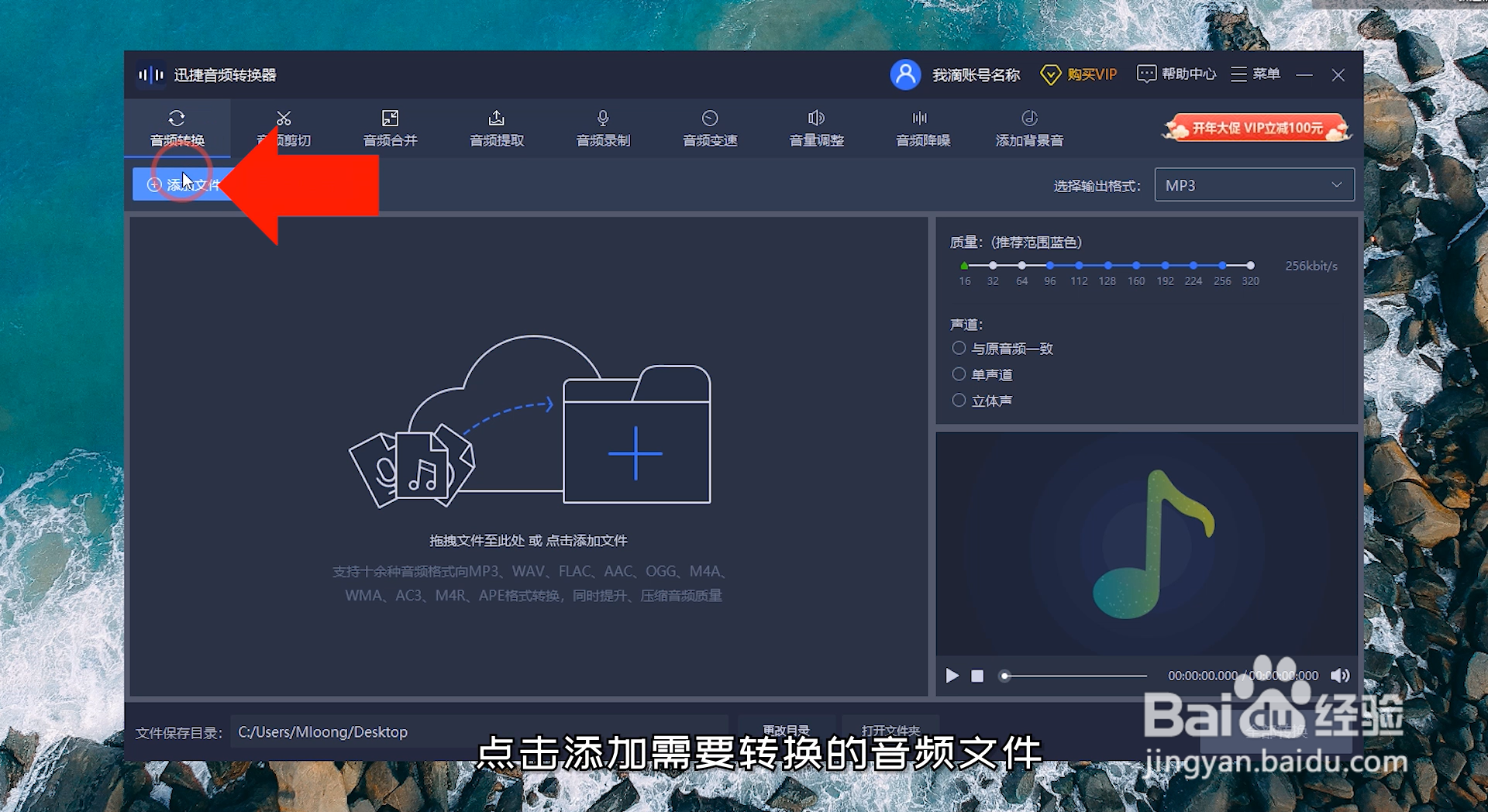The width and height of the screenshot is (1488, 812).
Task: Open the 音量调整 tab
Action: [x=816, y=129]
